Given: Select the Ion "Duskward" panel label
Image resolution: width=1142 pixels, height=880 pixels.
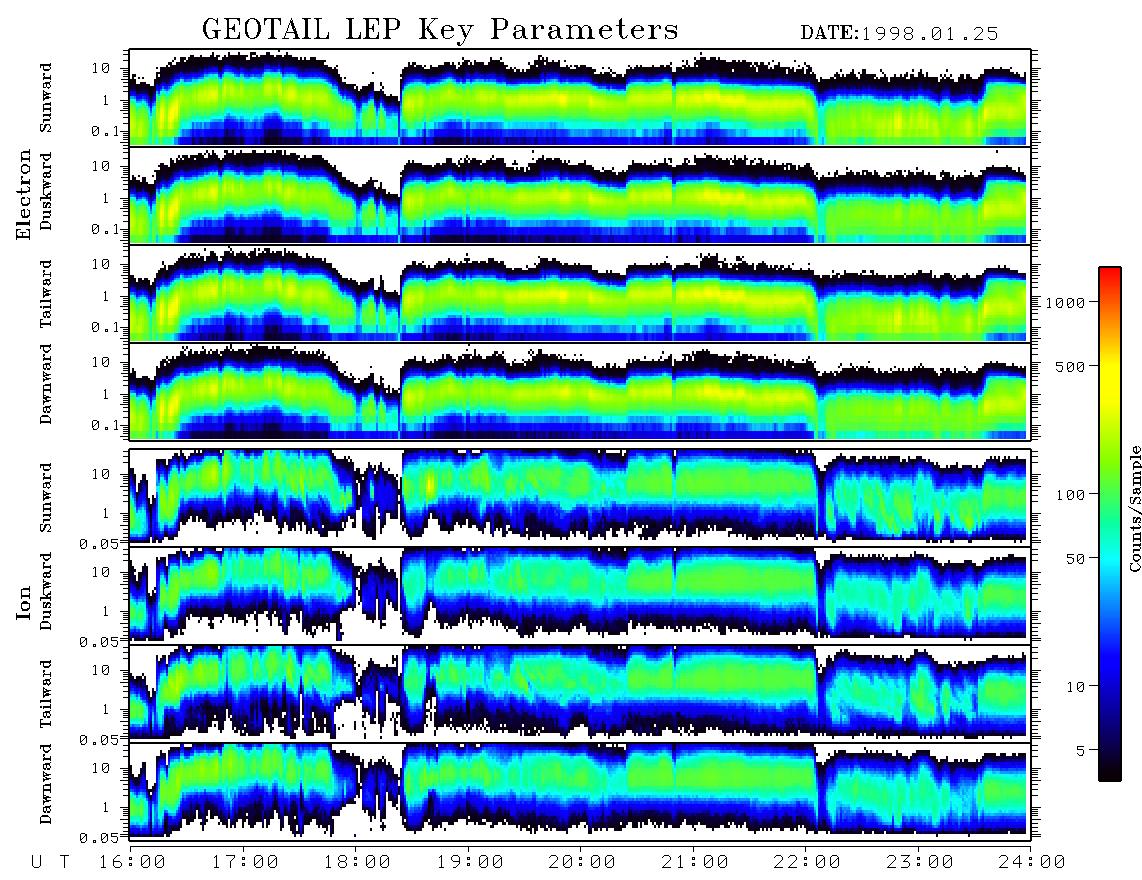Looking at the screenshot, I should pos(46,591).
